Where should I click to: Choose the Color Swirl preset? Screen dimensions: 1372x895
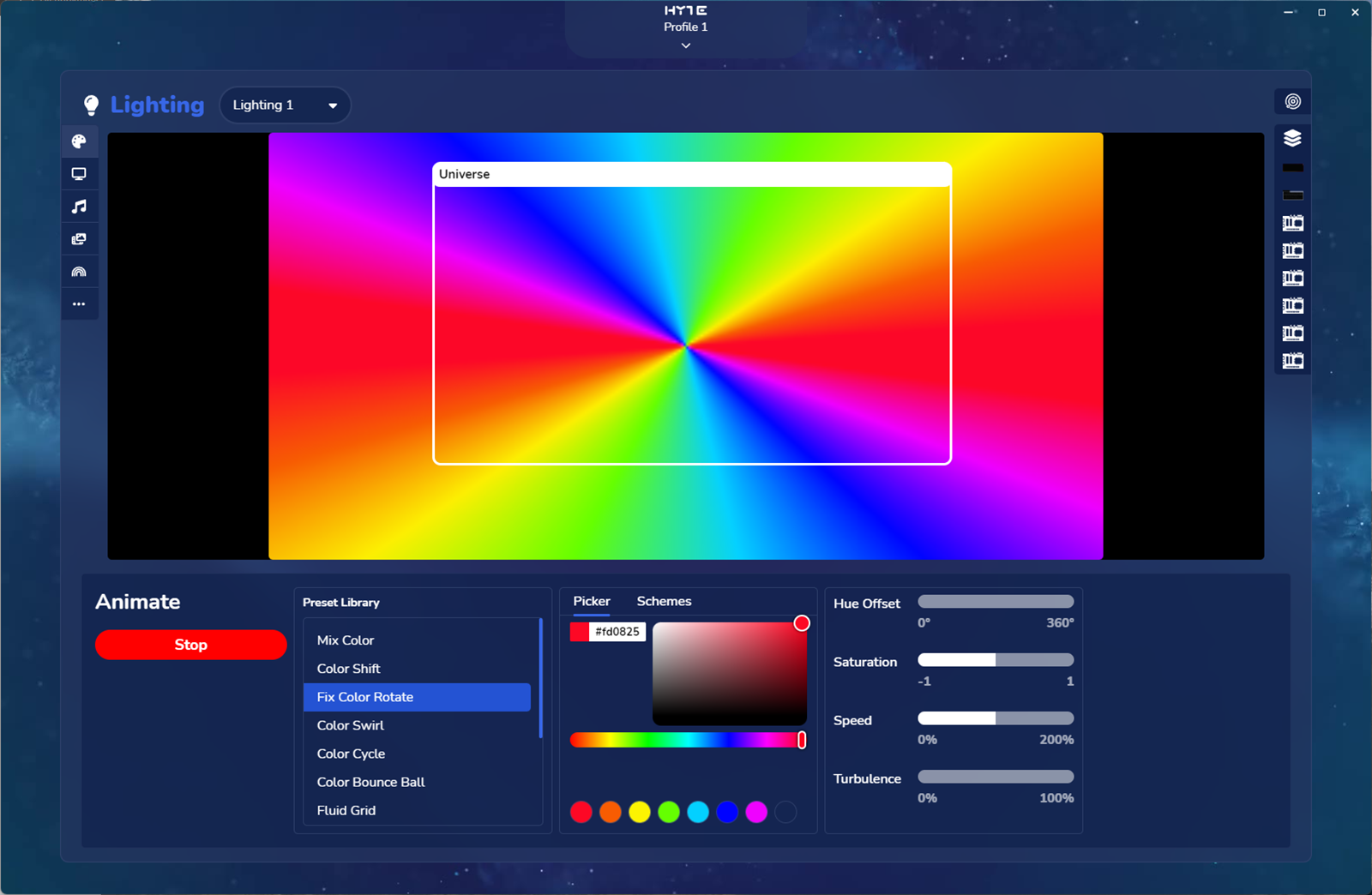[x=351, y=725]
